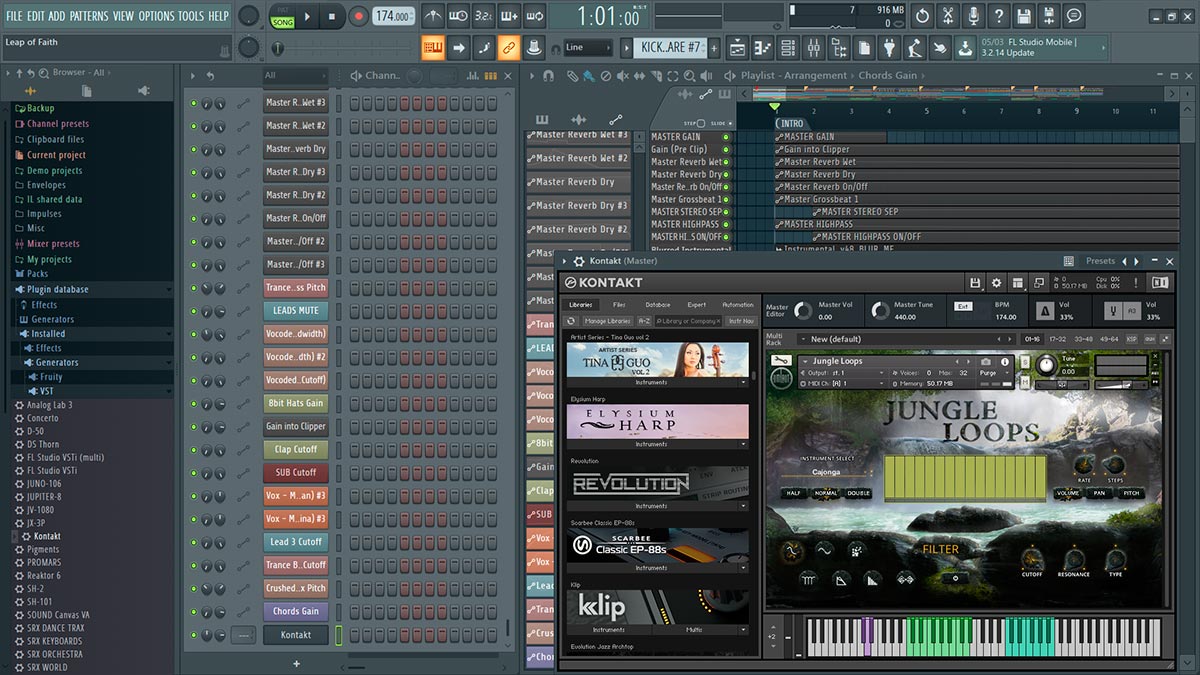Toggle the Kontakt channel LED in channel rack
Screen dimensions: 1200x675
coord(194,635)
